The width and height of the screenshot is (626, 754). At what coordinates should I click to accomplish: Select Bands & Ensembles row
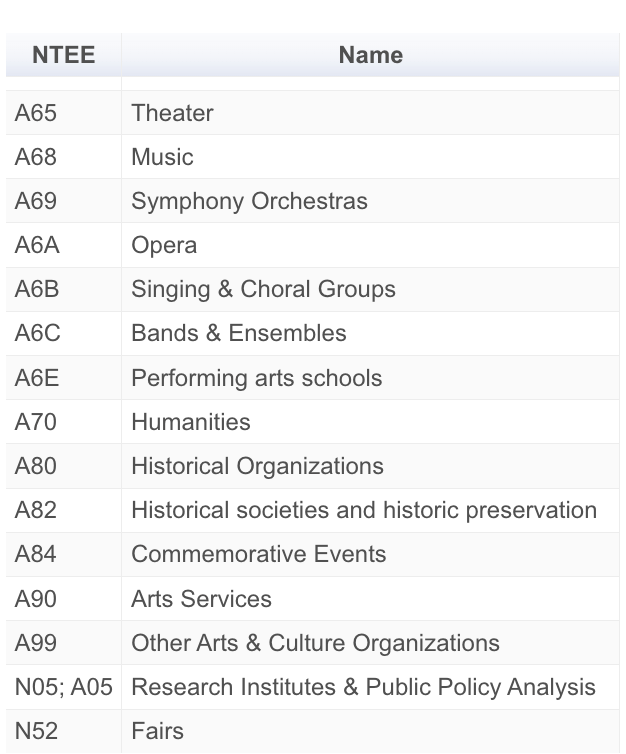click(238, 333)
